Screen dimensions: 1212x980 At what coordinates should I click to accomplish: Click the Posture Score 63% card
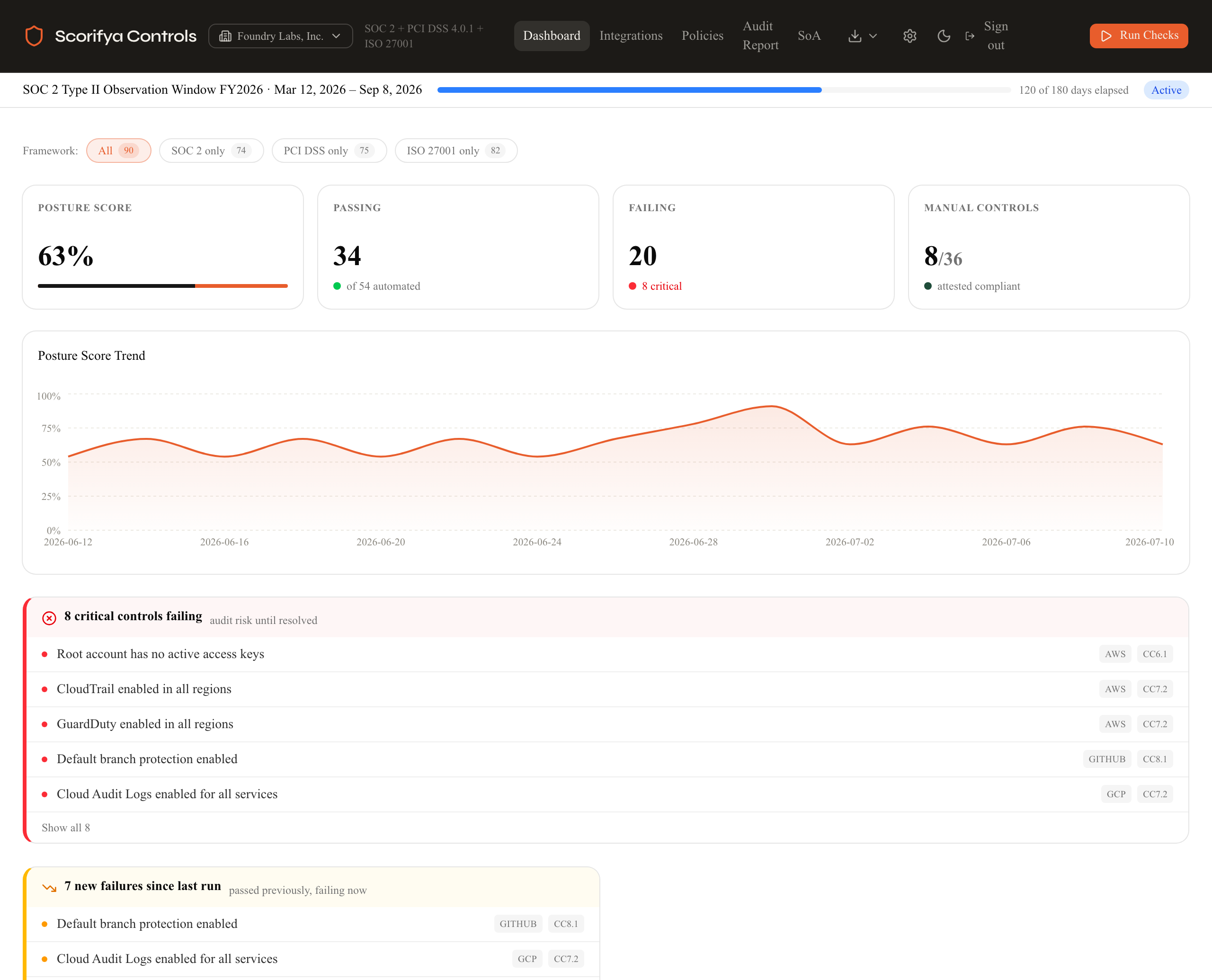pyautogui.click(x=162, y=247)
